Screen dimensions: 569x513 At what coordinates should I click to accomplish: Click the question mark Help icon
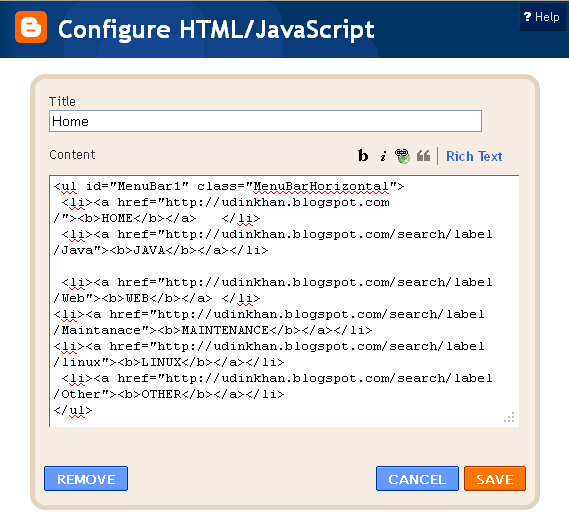coord(527,16)
